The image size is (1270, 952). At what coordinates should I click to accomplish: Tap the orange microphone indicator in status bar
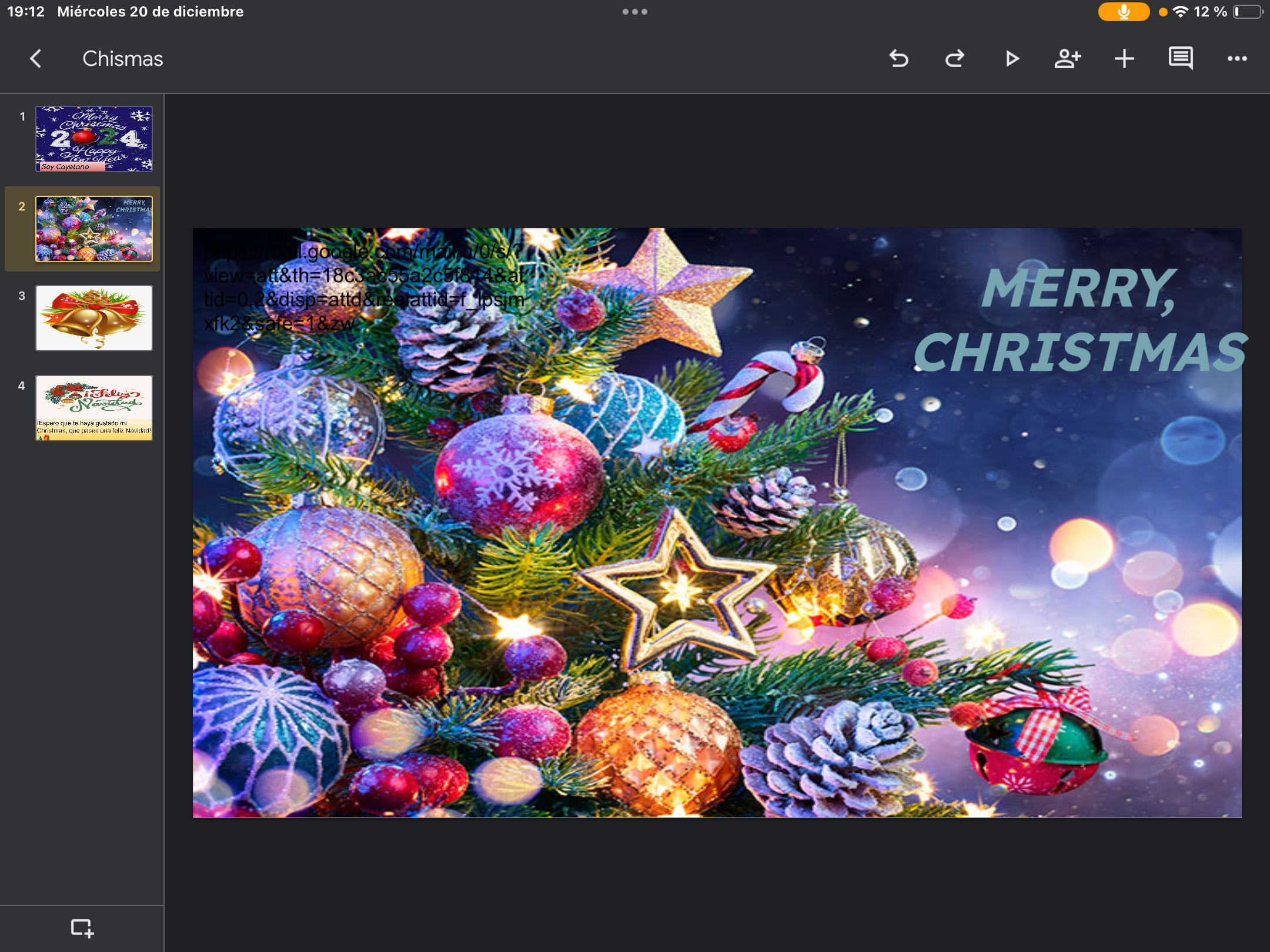[x=1123, y=12]
